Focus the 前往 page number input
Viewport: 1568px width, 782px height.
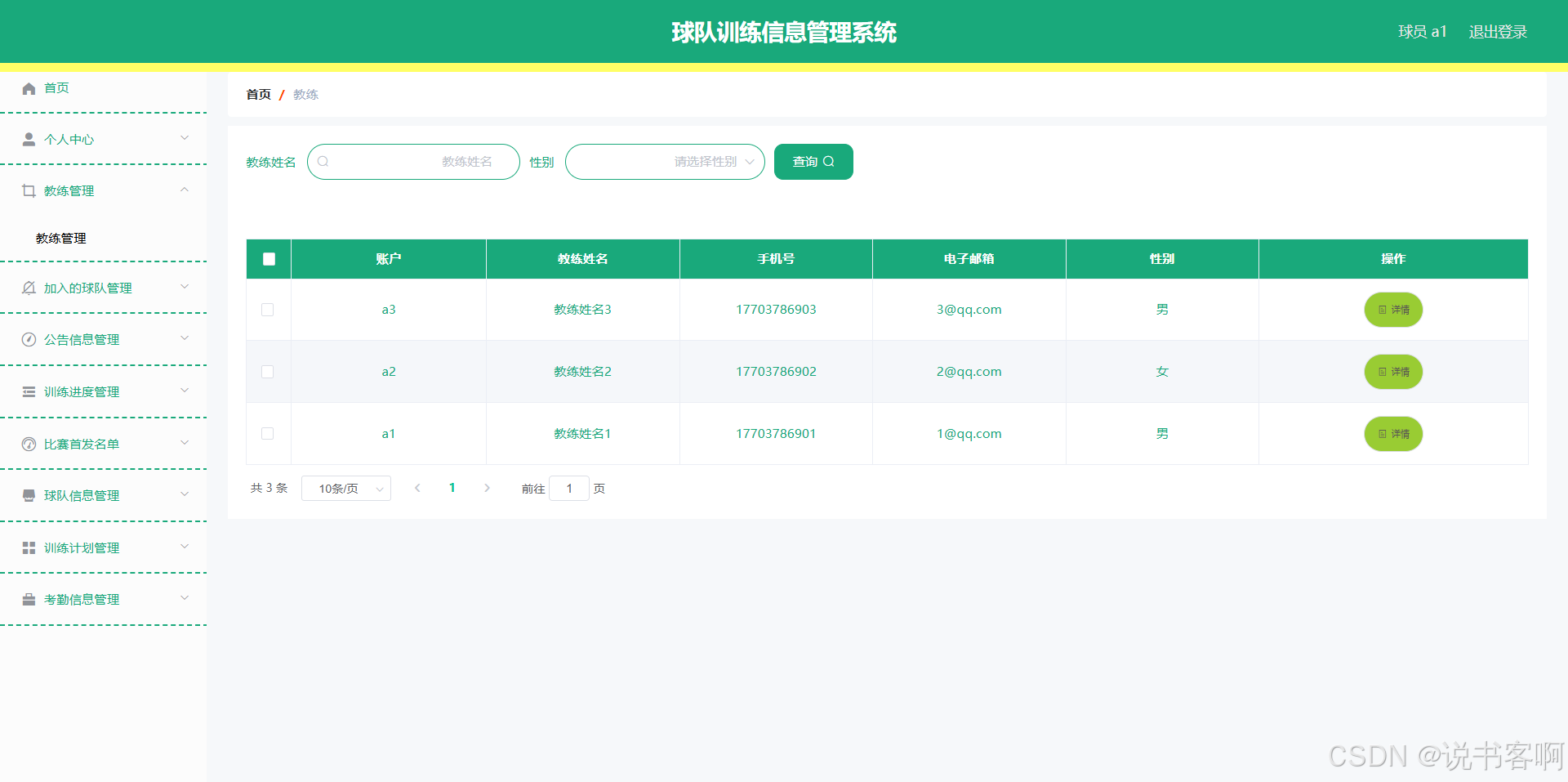(569, 489)
